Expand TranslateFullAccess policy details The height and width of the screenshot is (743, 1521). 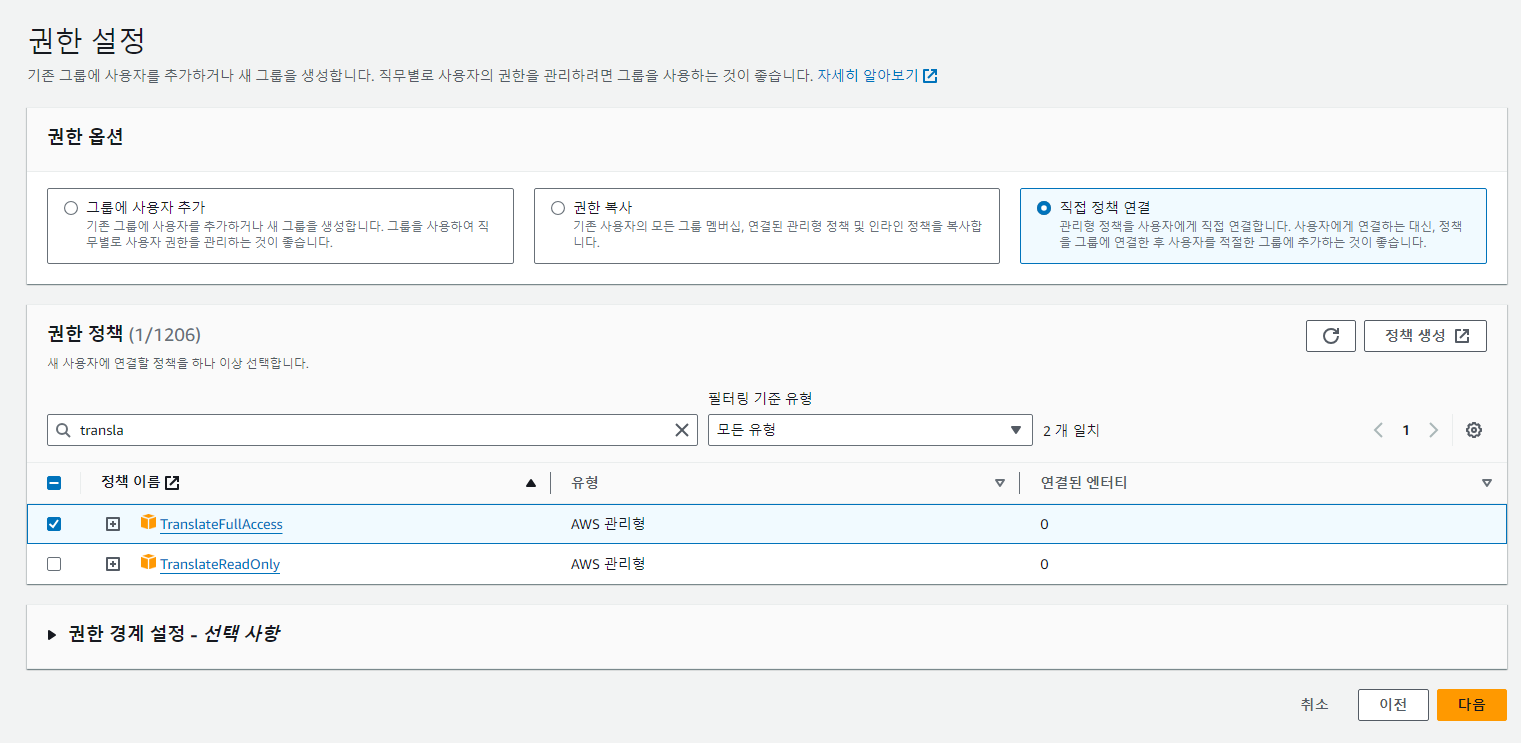coord(113,524)
